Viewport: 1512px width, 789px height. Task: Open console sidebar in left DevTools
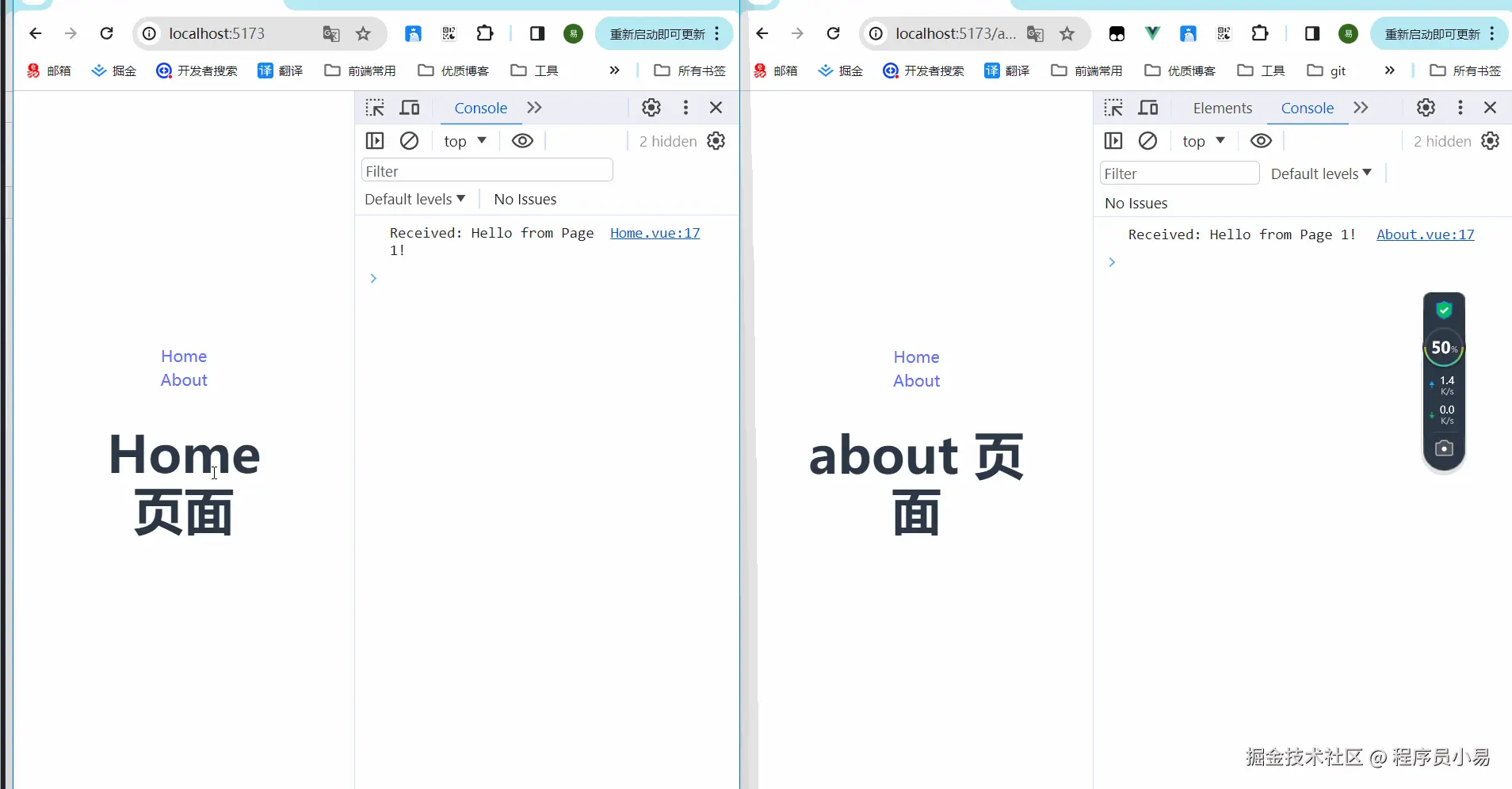(375, 141)
